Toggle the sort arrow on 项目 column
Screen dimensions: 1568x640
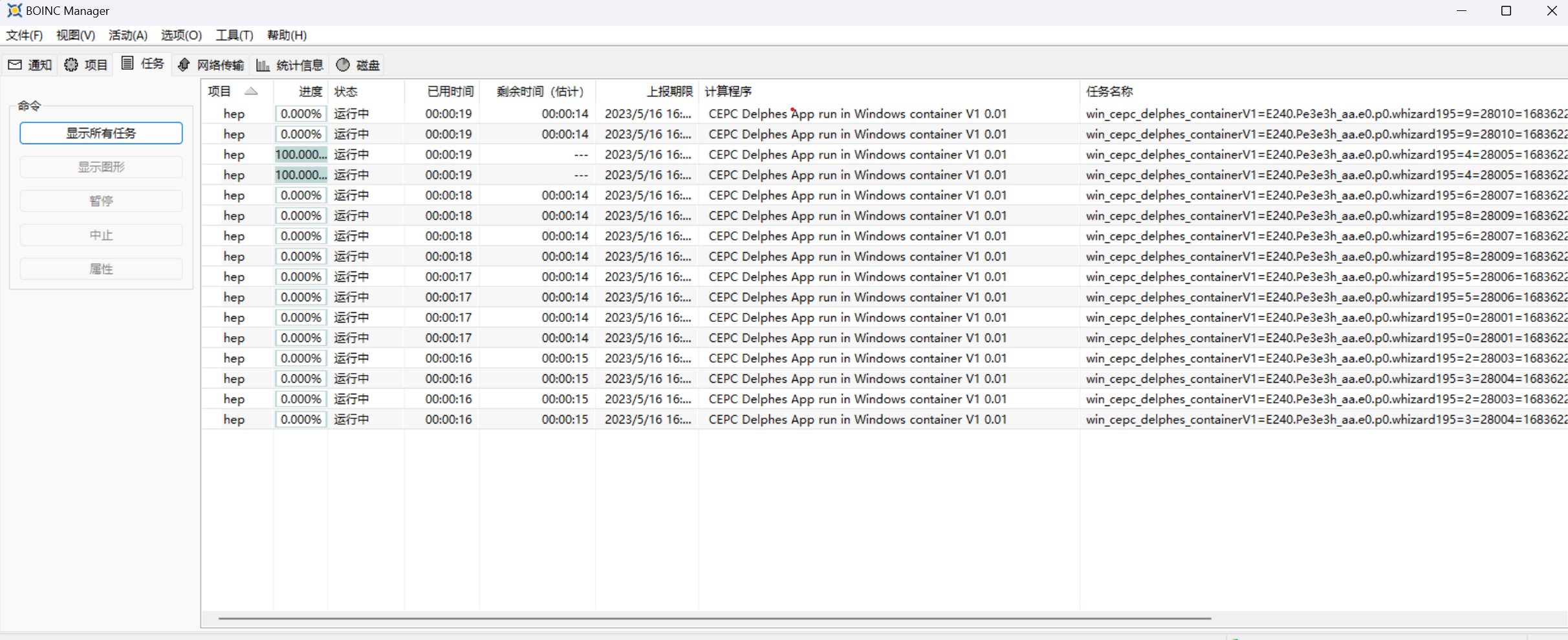251,91
